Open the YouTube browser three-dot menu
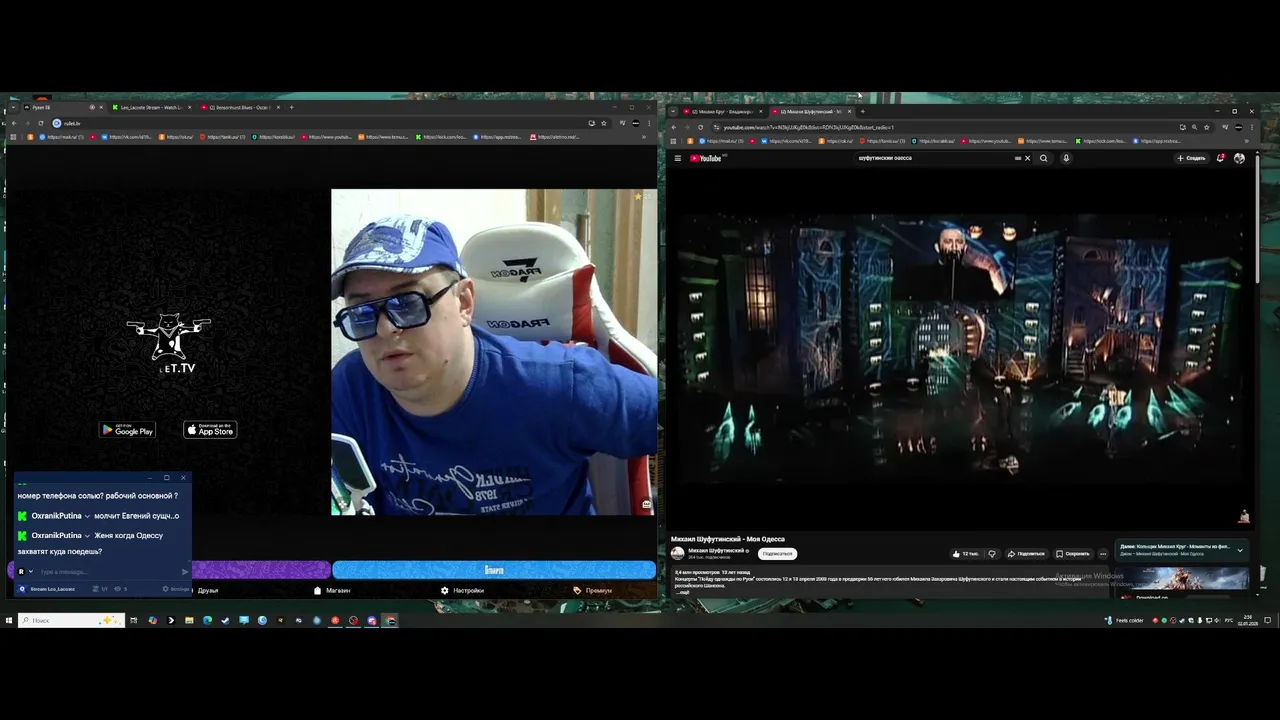 tap(1252, 127)
